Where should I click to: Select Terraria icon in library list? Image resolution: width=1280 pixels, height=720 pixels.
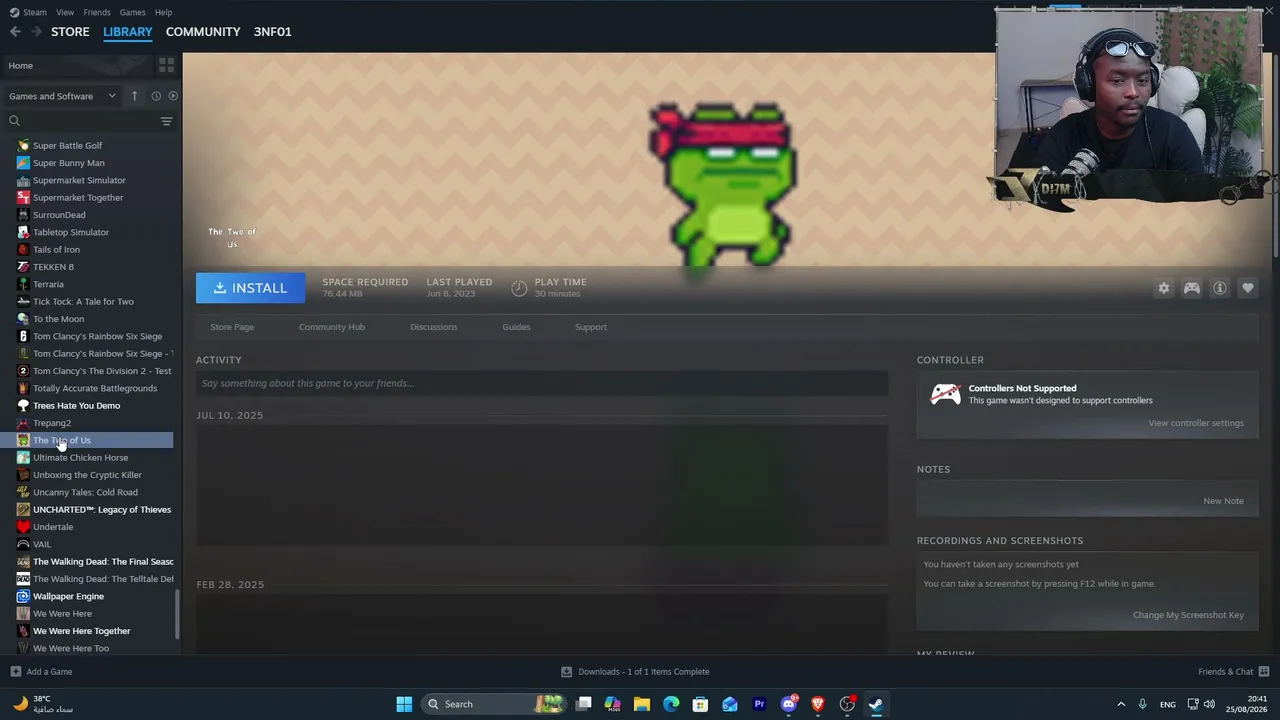point(23,284)
